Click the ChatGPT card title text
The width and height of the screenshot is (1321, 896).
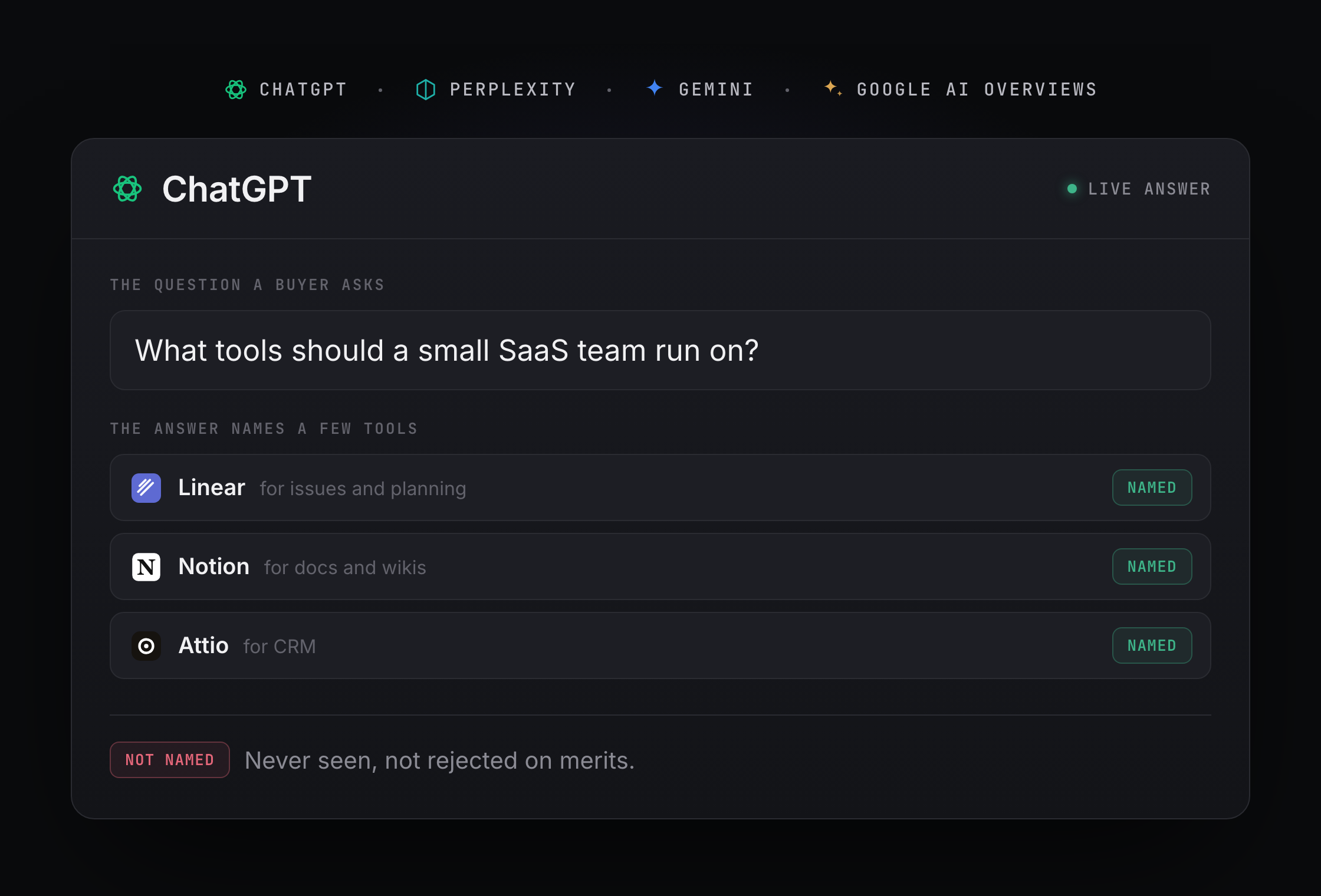[x=236, y=189]
